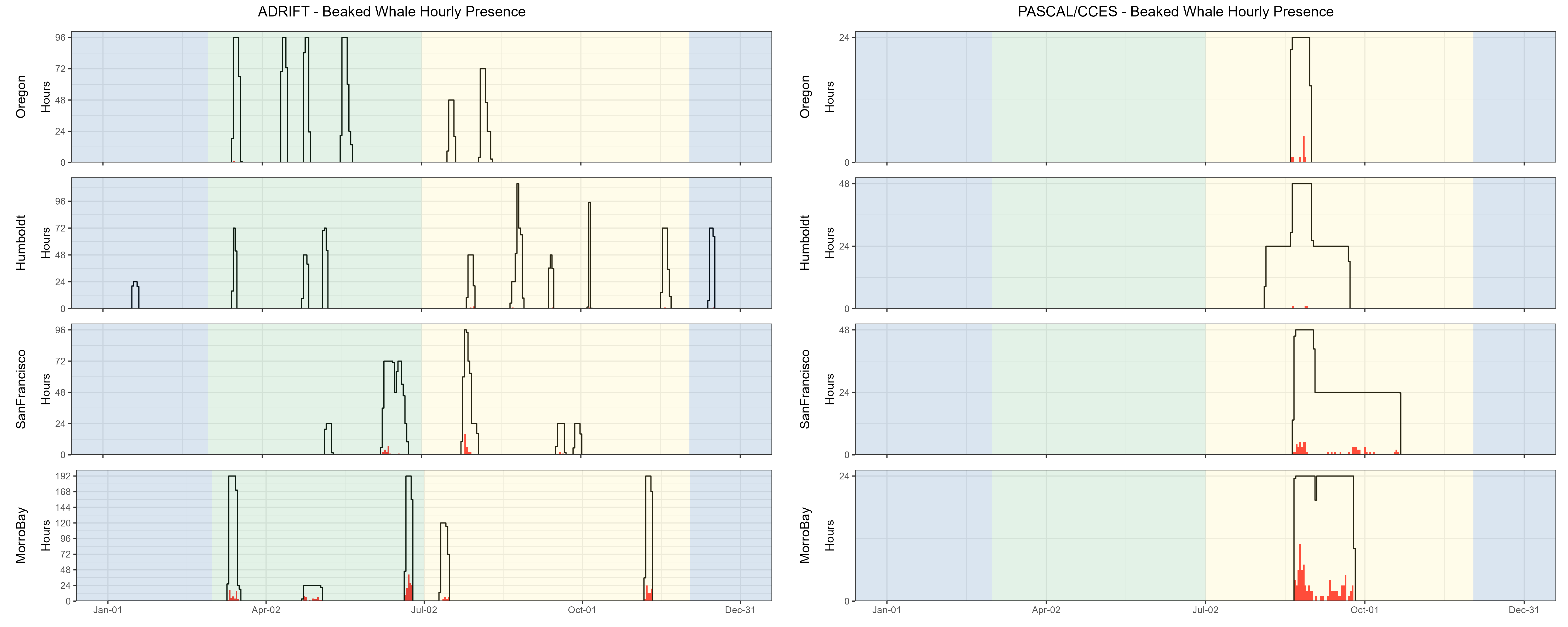This screenshot has height=627, width=1568.
Task: Click the 24 y-tick on PASCAL/CCES Oregon plot
Action: [844, 38]
